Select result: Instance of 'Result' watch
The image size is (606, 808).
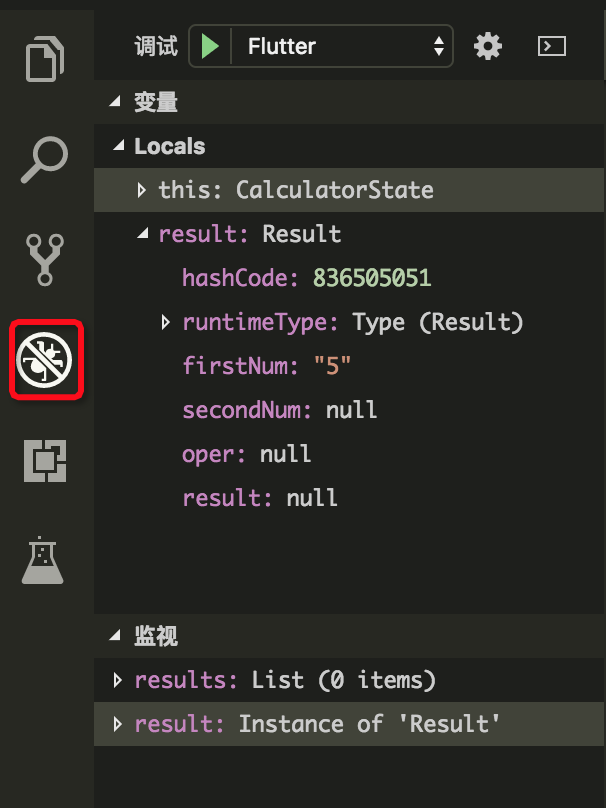click(x=349, y=724)
